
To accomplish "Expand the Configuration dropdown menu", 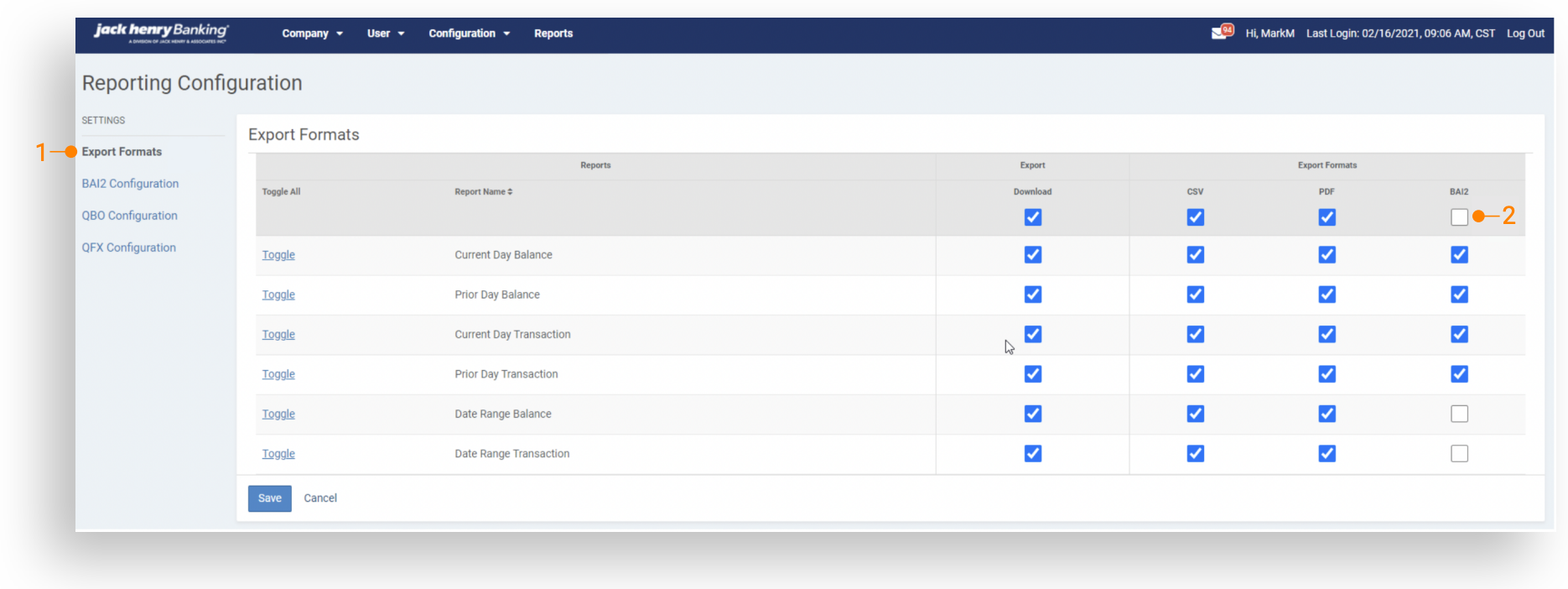I will point(469,34).
